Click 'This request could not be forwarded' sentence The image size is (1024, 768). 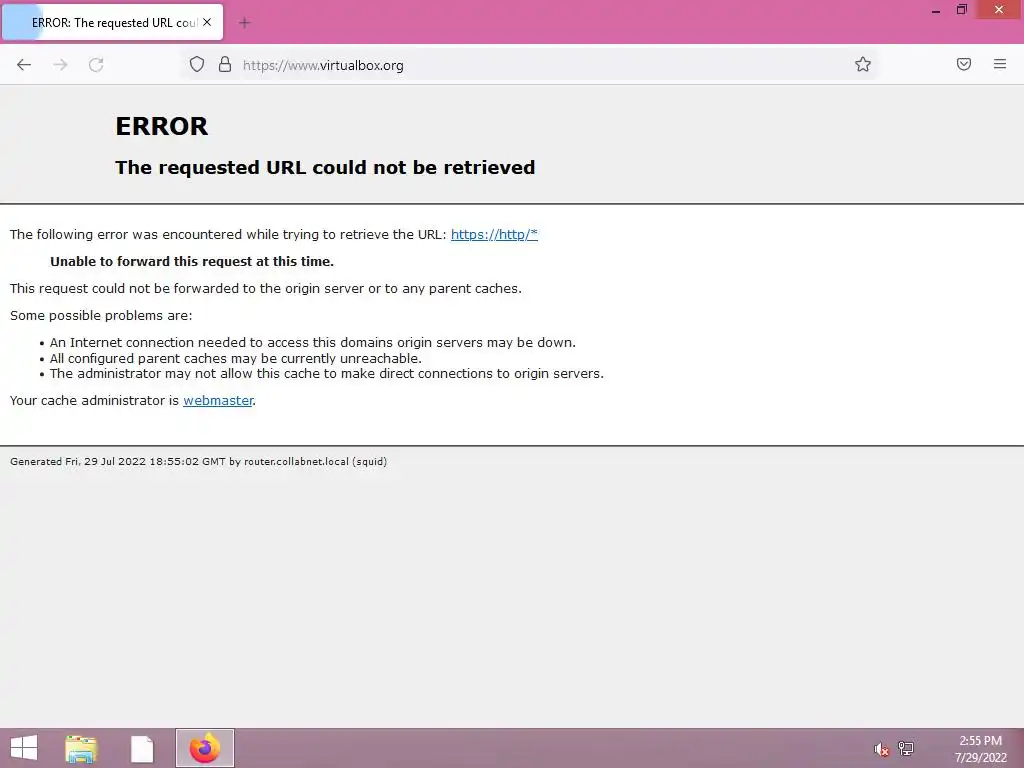click(266, 289)
